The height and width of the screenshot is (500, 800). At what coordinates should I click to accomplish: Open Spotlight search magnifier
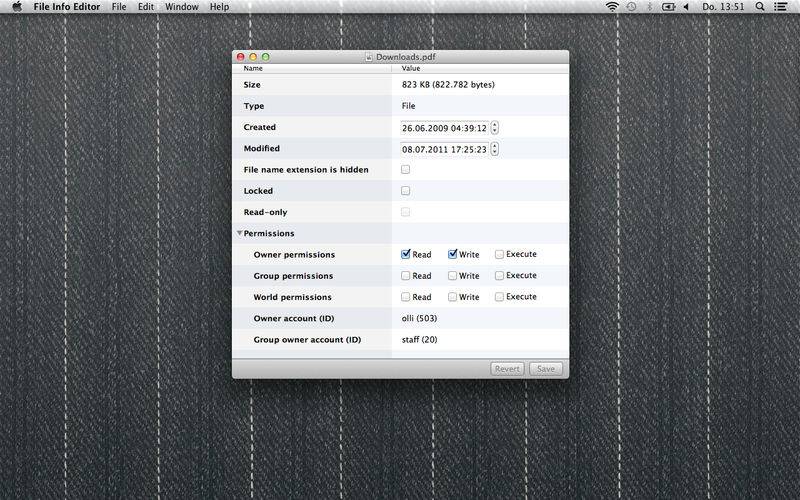[760, 7]
